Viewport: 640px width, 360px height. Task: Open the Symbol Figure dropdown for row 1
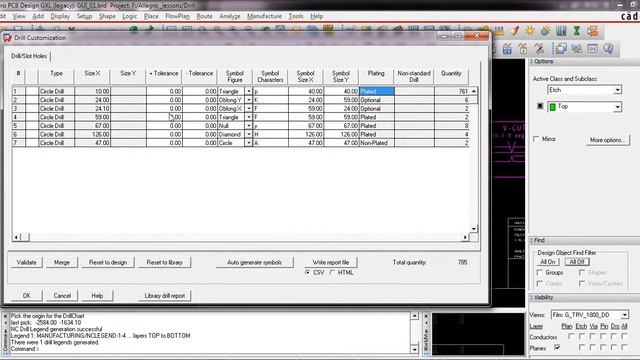pos(249,91)
